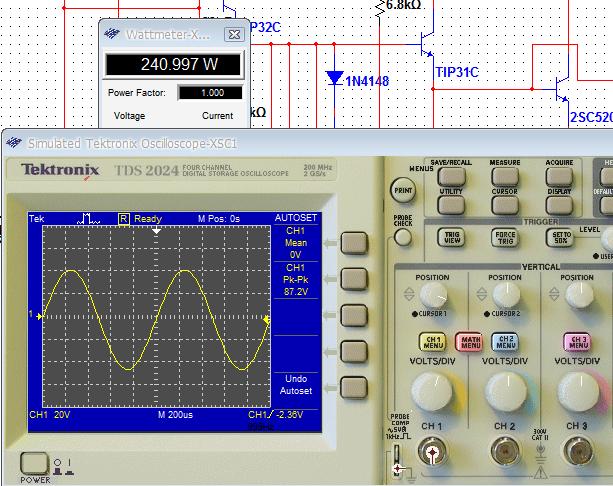Click the TIP31C transistor symbol
This screenshot has width=613, height=486.
[428, 44]
